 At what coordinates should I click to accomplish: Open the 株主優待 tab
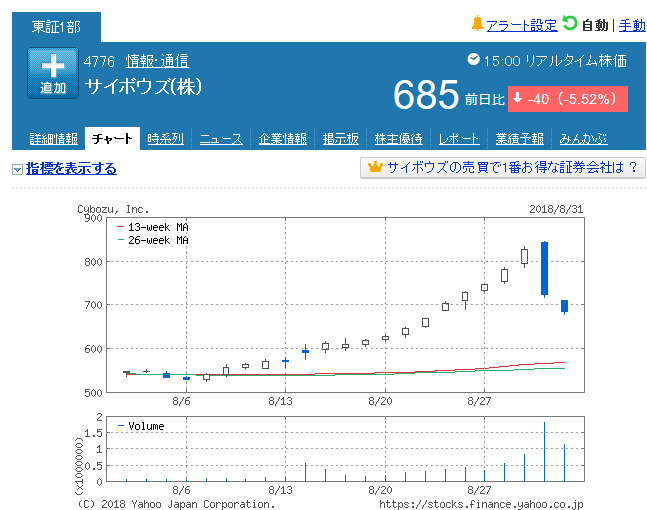[x=399, y=139]
